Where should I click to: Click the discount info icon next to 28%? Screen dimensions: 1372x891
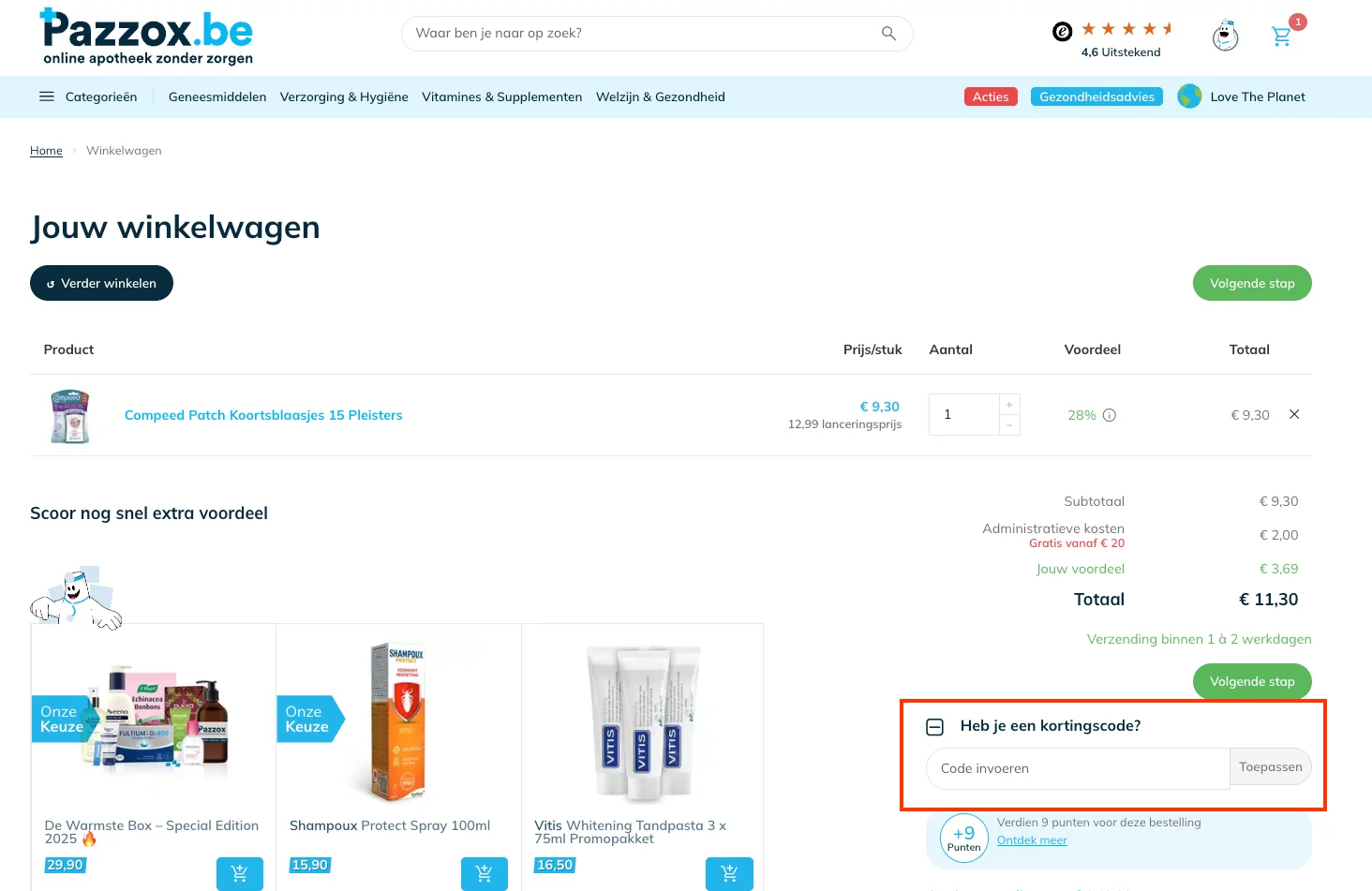click(x=1110, y=415)
